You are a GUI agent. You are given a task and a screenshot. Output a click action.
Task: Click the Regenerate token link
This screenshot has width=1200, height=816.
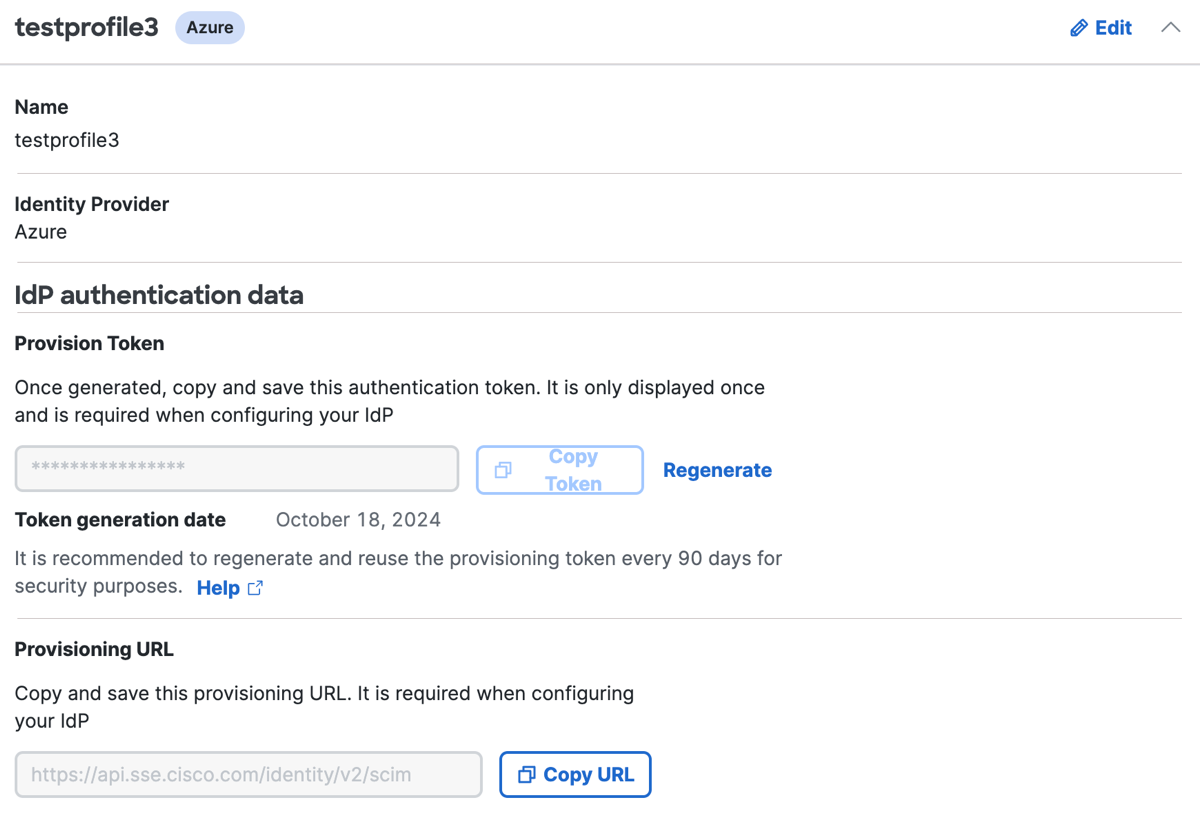click(717, 470)
